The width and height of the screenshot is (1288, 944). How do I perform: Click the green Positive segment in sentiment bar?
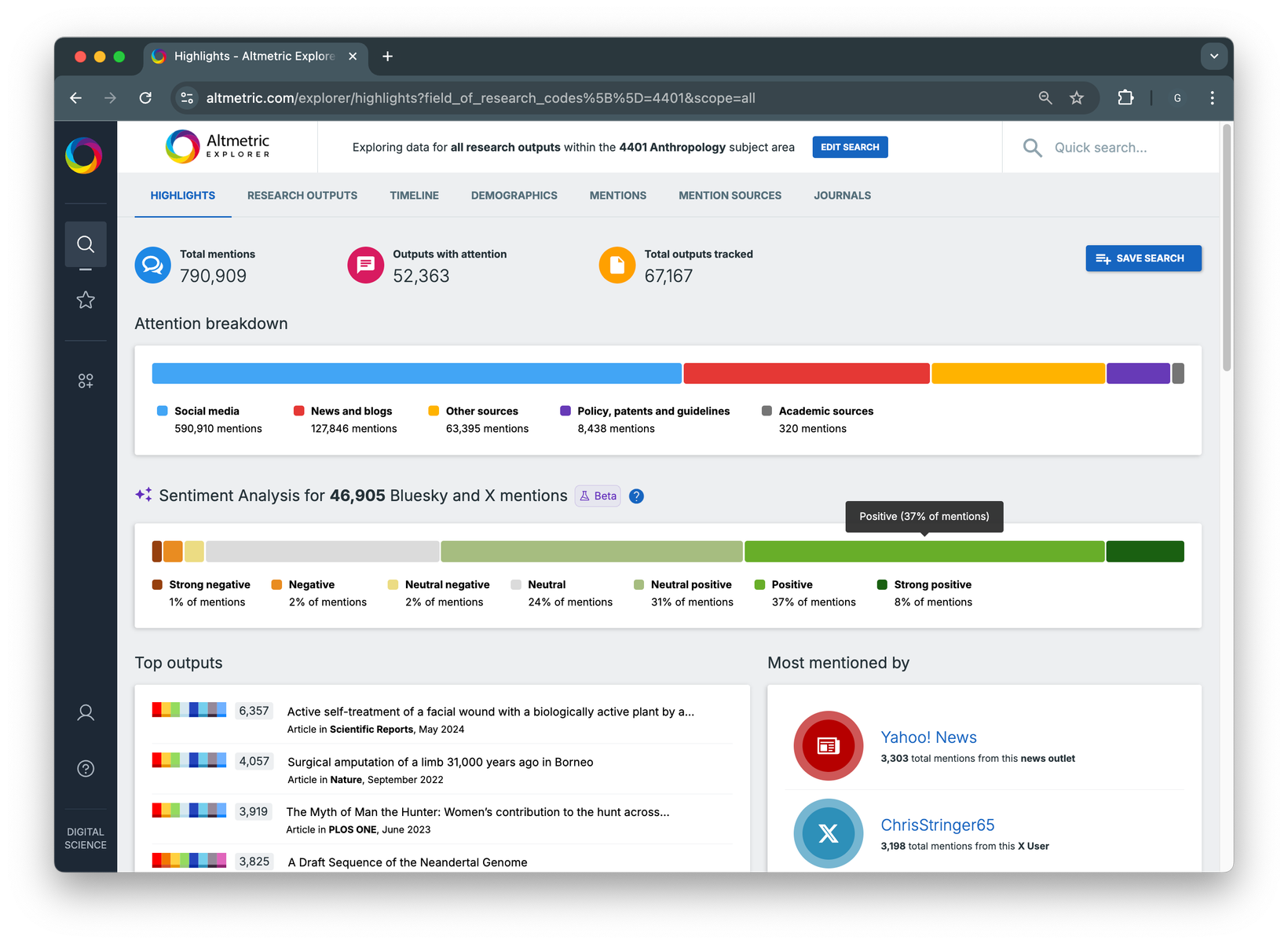[923, 551]
